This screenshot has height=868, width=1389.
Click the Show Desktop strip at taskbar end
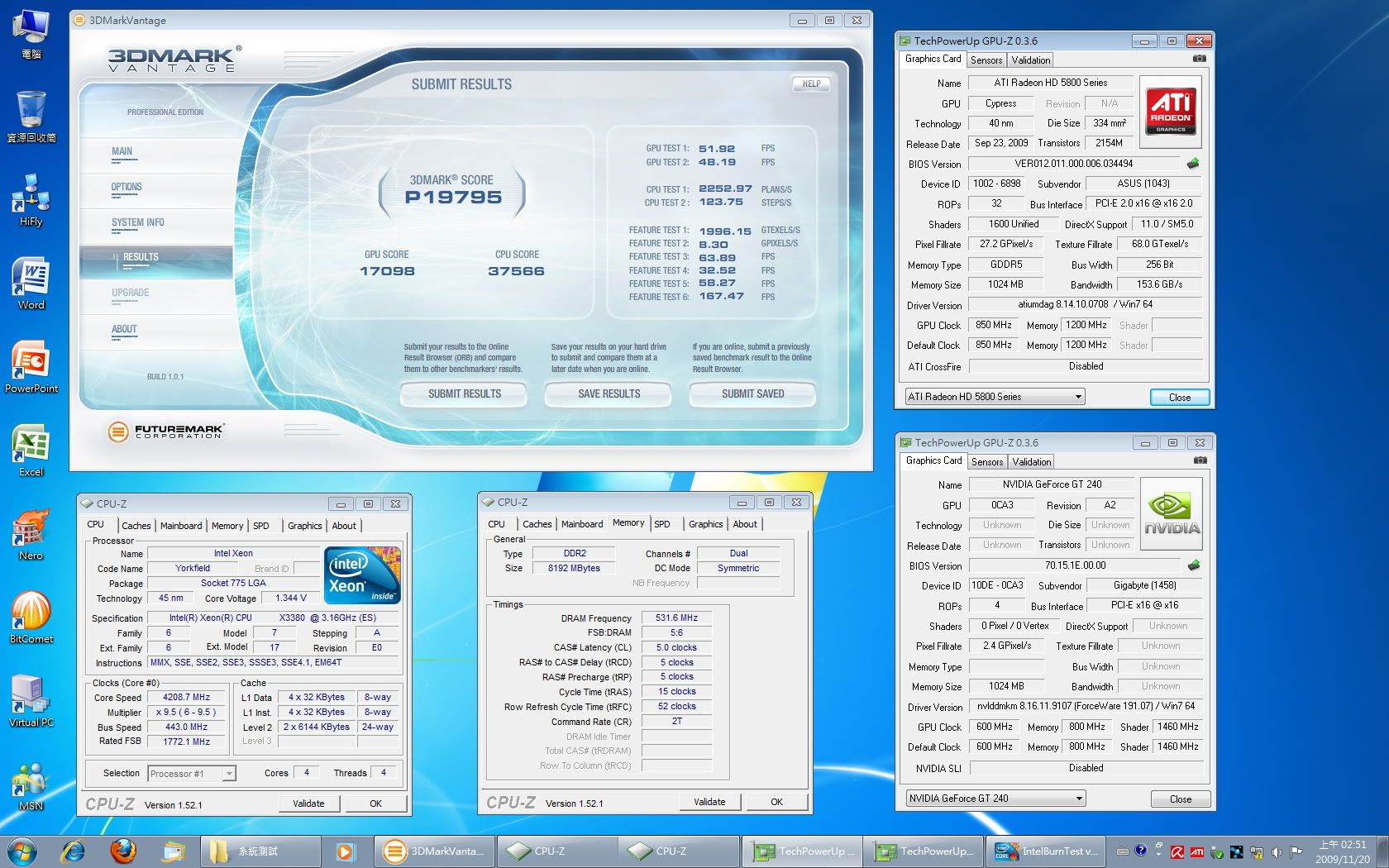click(1383, 851)
